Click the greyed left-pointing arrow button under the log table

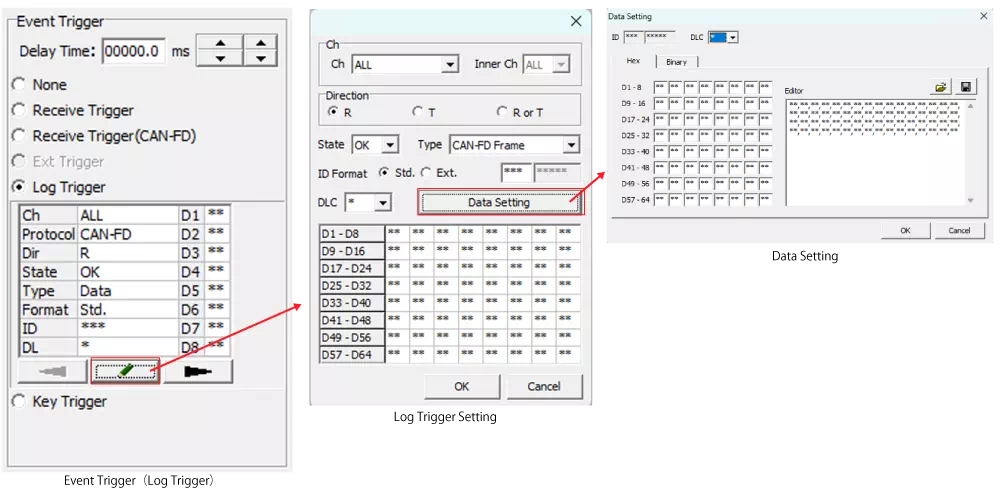(x=52, y=371)
